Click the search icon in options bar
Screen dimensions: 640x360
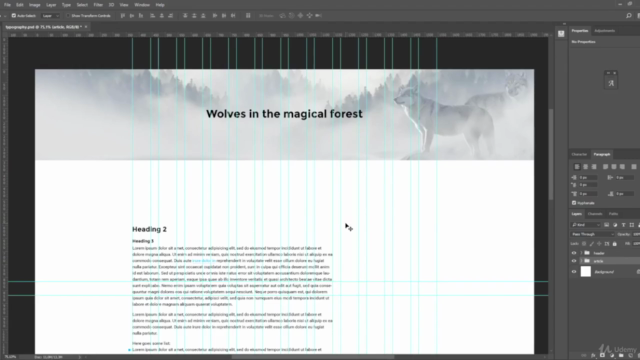pos(629,16)
